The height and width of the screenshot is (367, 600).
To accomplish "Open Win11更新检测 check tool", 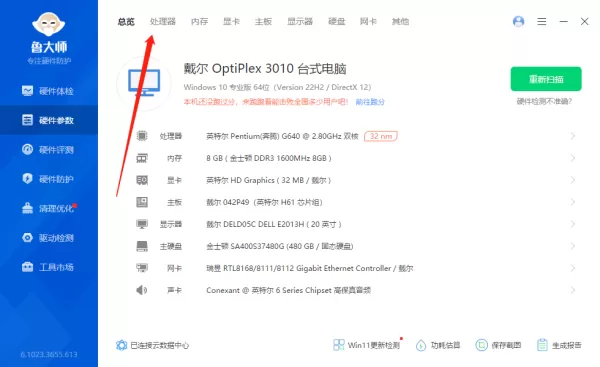I will (x=367, y=345).
